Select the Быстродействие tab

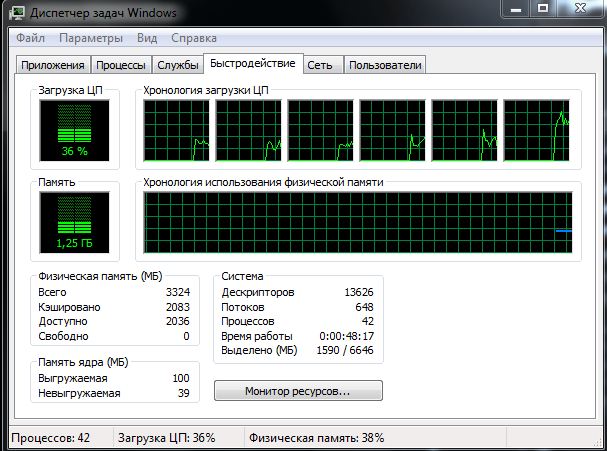click(x=253, y=63)
